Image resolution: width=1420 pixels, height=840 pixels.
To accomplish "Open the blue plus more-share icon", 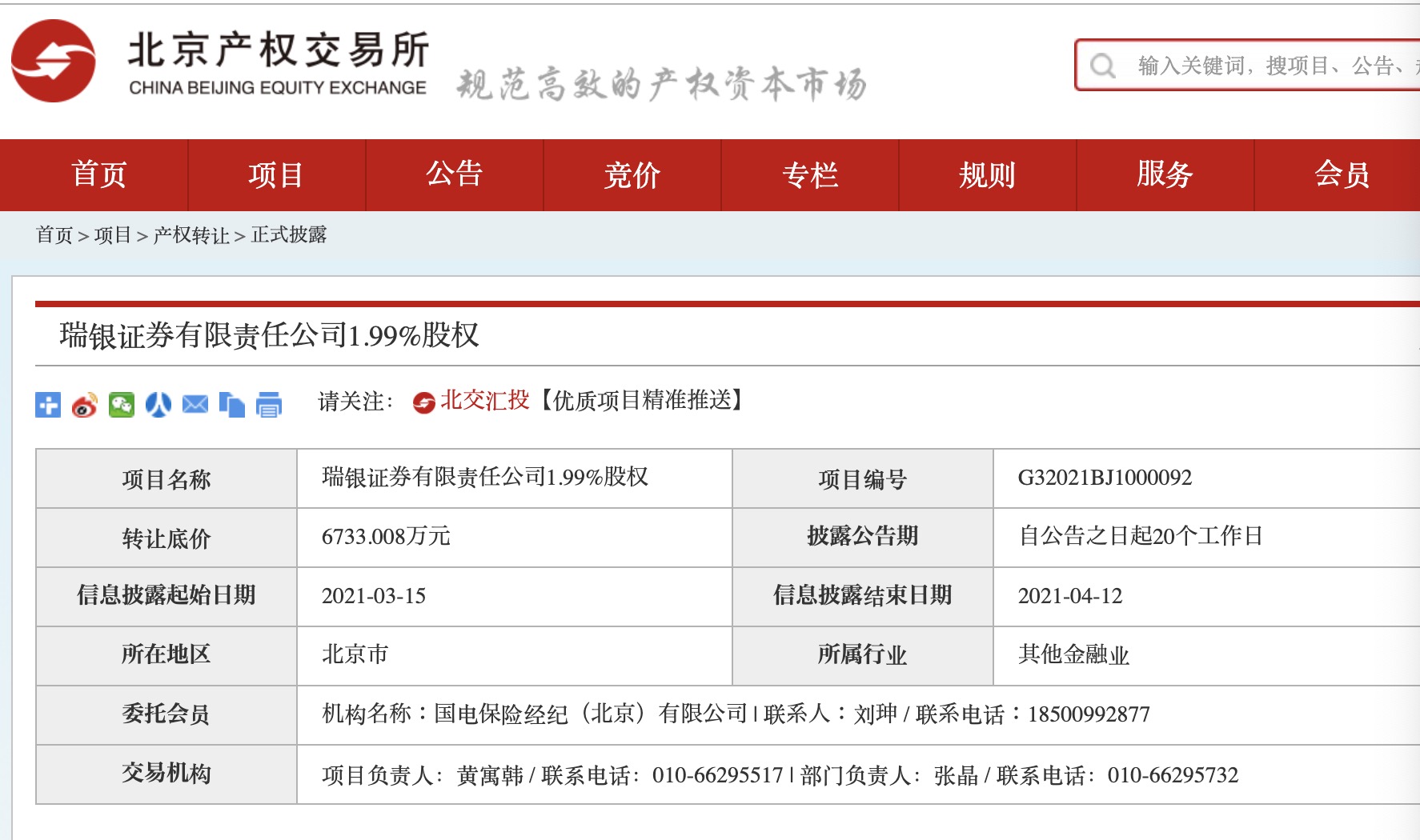I will (x=48, y=405).
